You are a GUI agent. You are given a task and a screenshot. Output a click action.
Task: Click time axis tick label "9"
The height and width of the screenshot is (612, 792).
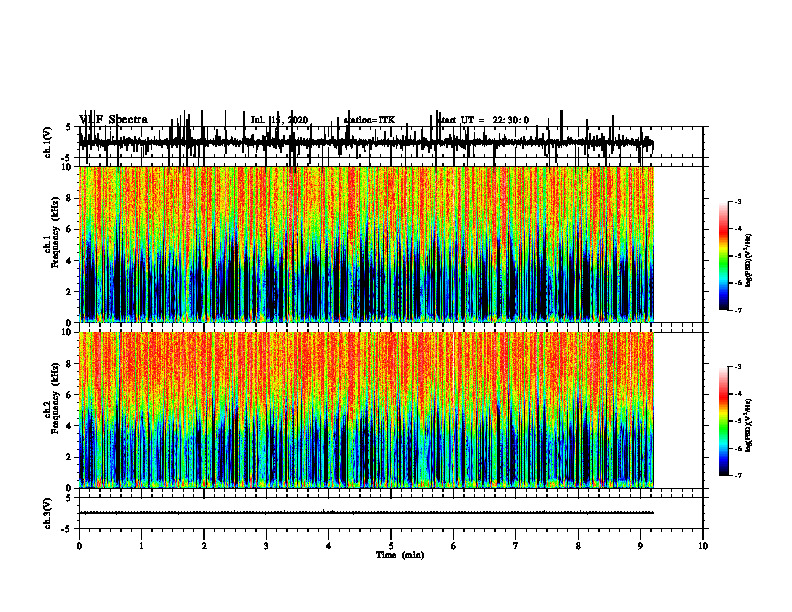(x=640, y=546)
